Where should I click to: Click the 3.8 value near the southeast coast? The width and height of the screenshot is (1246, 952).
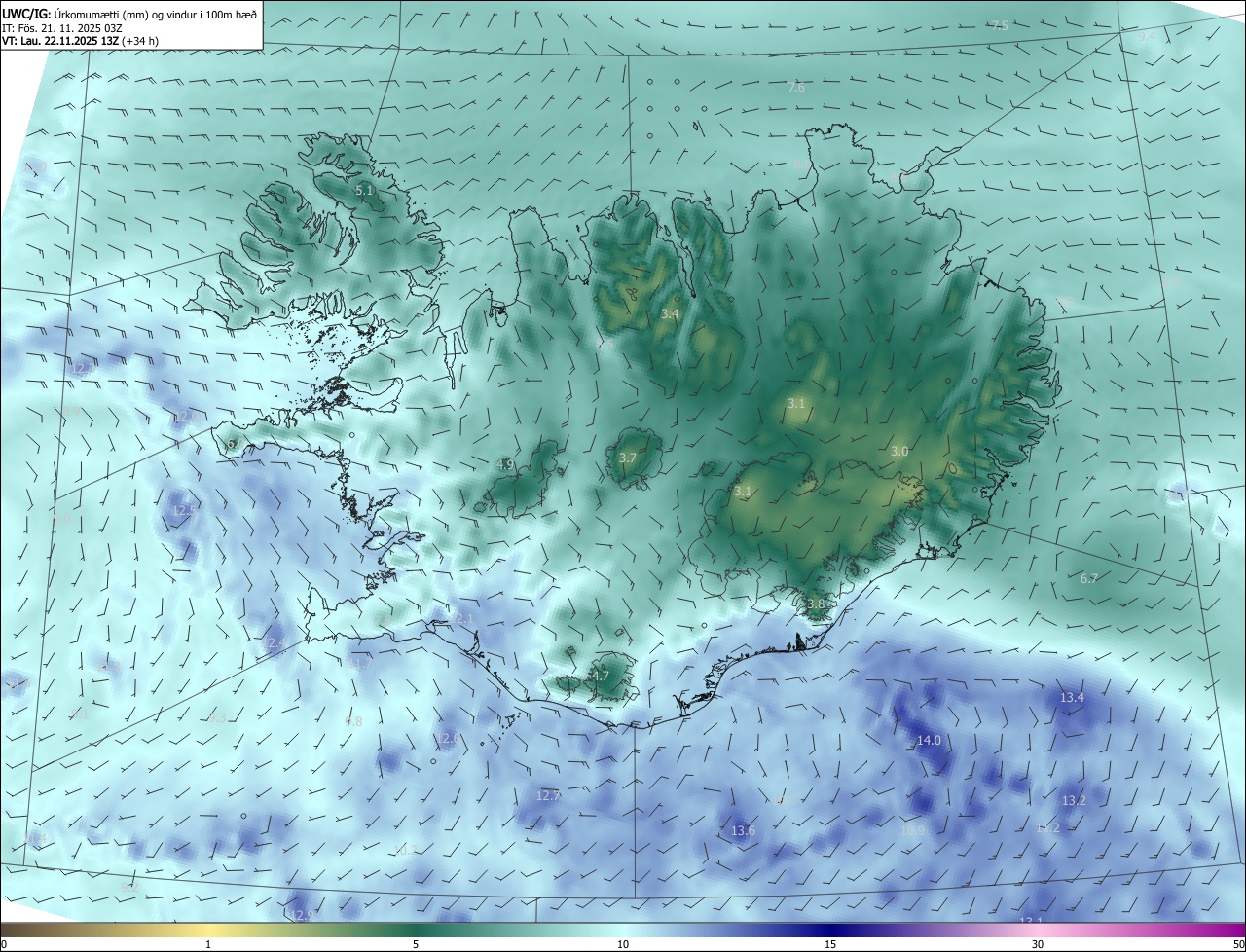[x=816, y=604]
